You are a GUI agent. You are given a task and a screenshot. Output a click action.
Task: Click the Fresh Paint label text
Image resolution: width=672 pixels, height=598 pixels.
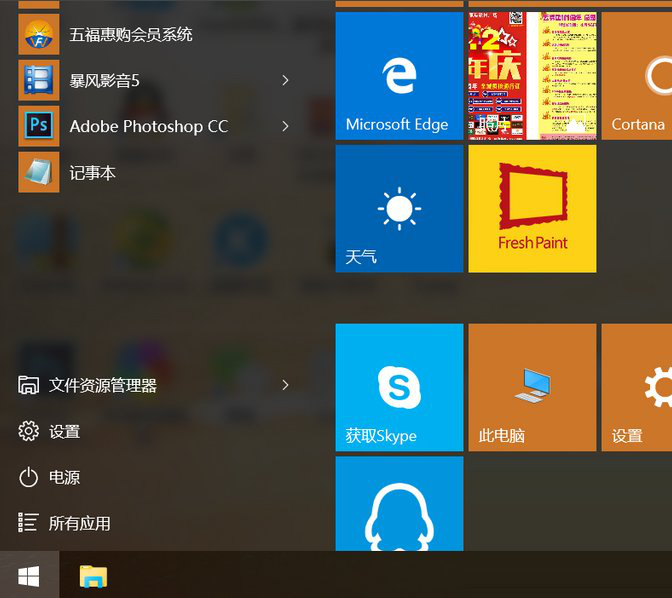coord(533,243)
